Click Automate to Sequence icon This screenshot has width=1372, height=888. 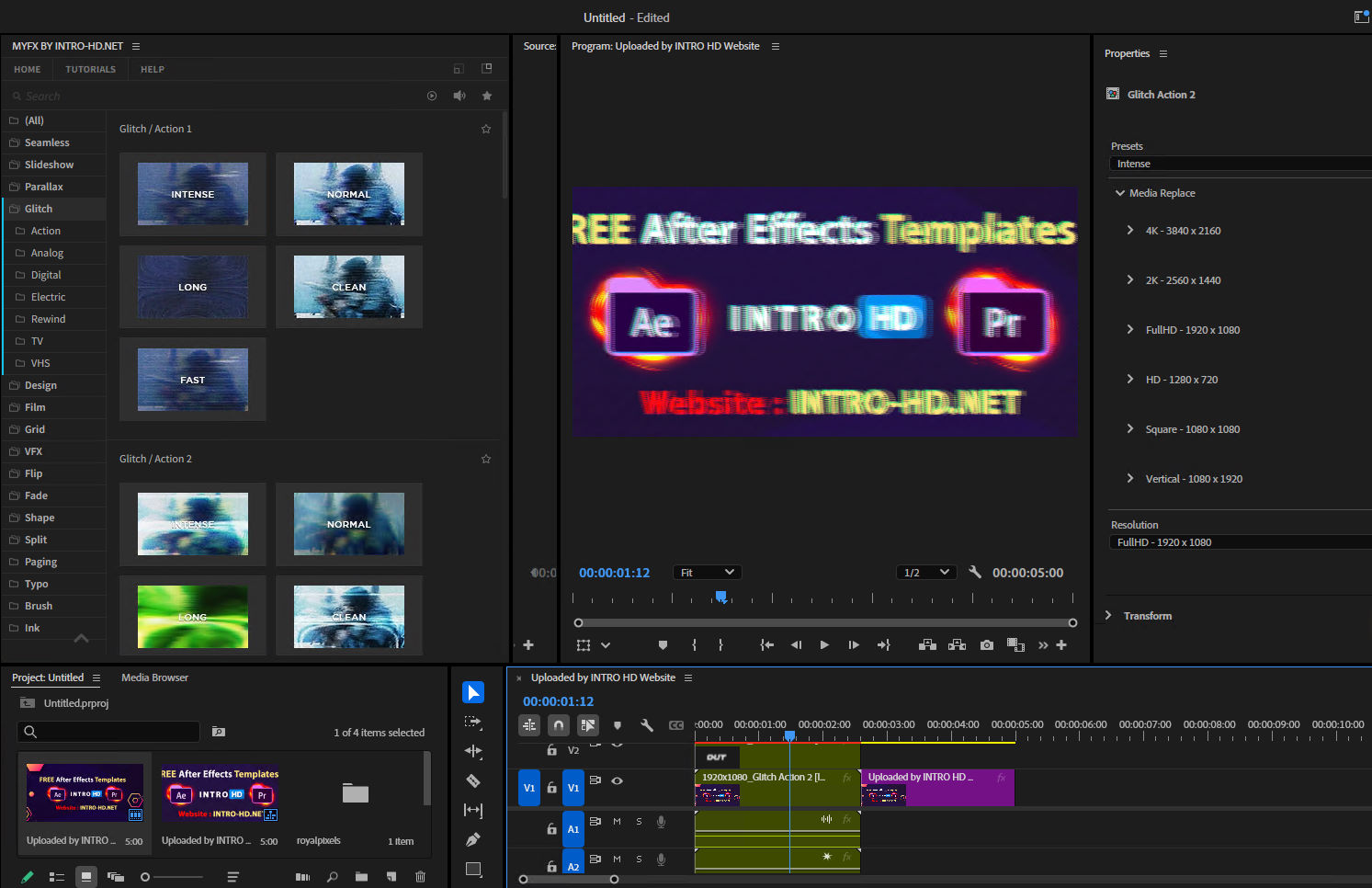[x=302, y=877]
